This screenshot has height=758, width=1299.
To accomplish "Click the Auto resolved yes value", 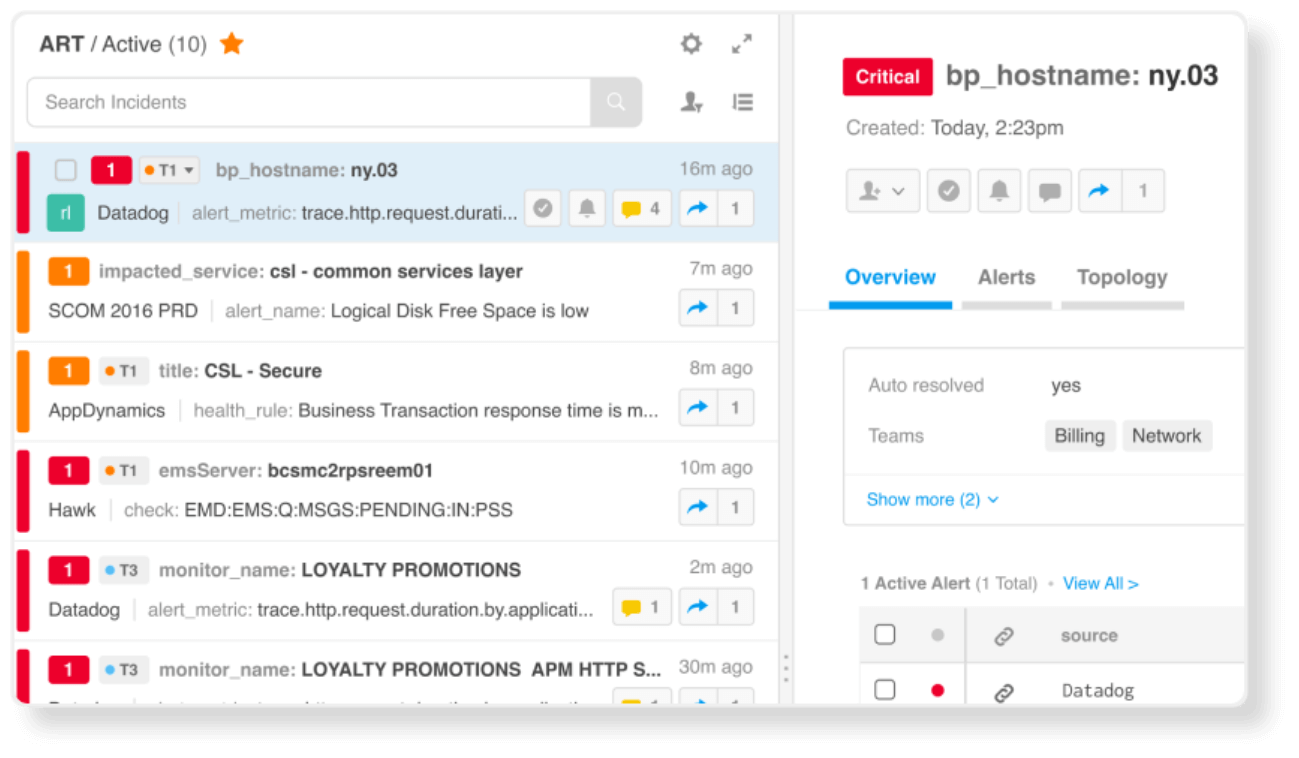I will (x=1066, y=386).
